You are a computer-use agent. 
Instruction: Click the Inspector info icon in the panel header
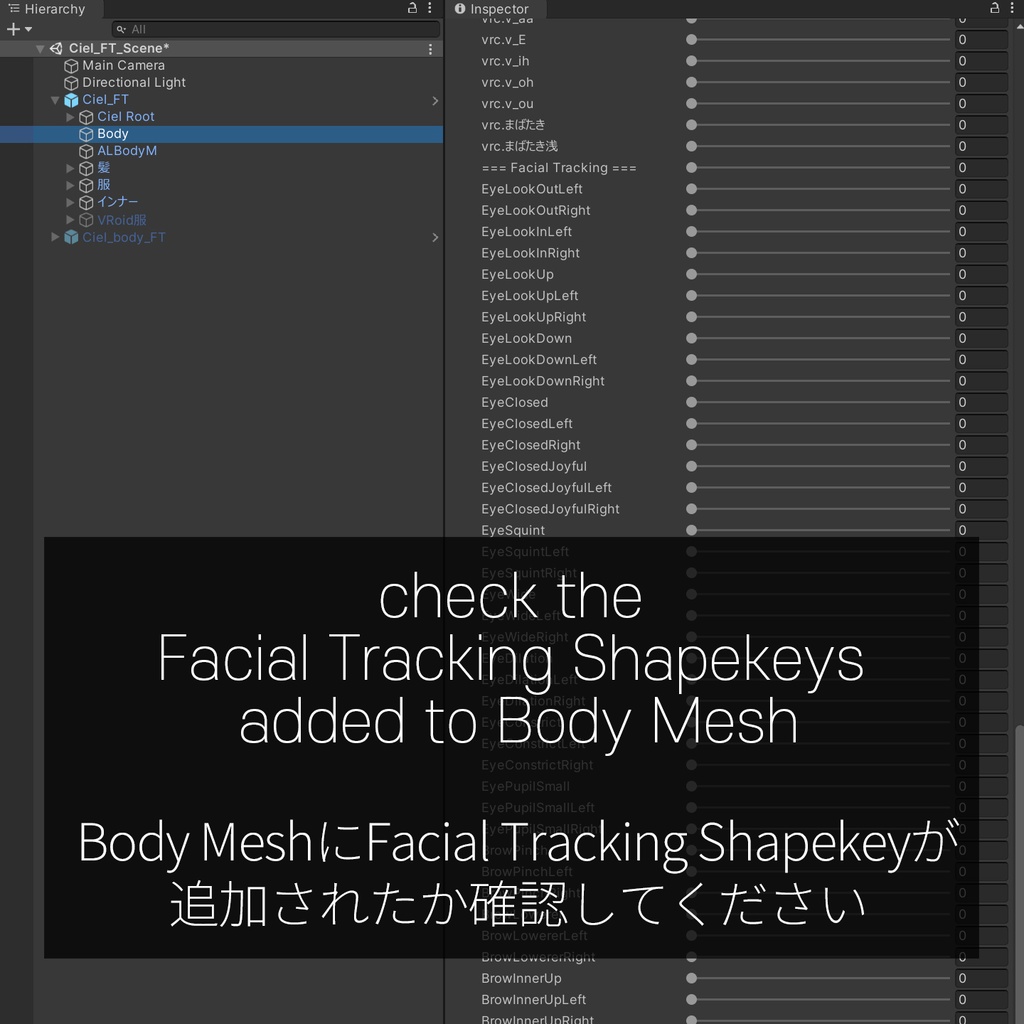click(458, 9)
